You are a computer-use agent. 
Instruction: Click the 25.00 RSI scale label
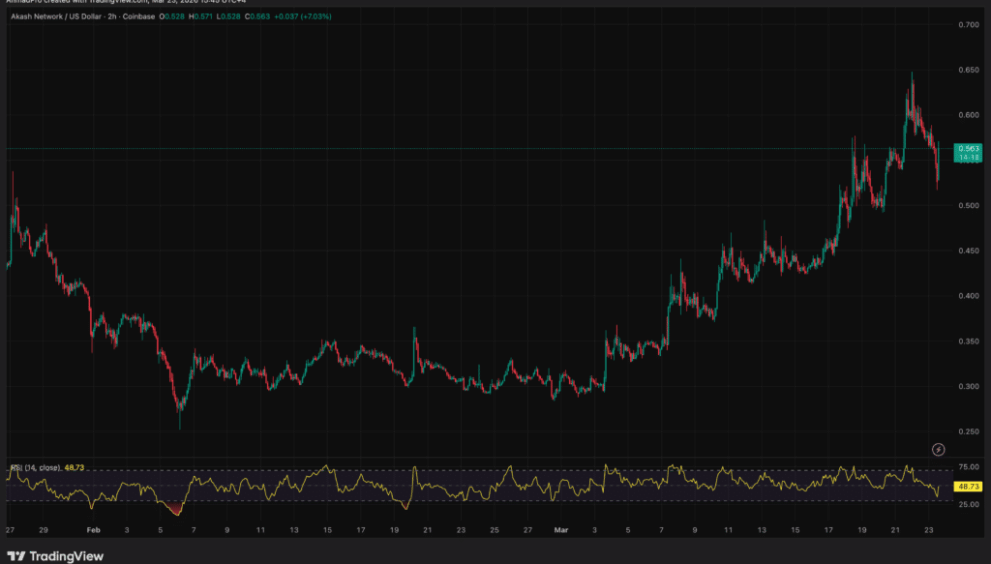click(x=967, y=505)
